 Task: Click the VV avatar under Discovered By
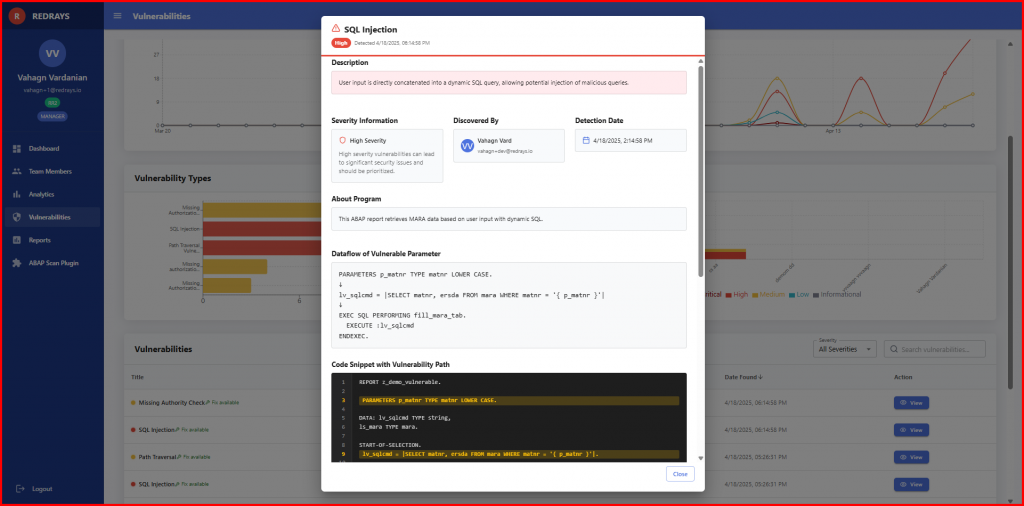point(467,146)
